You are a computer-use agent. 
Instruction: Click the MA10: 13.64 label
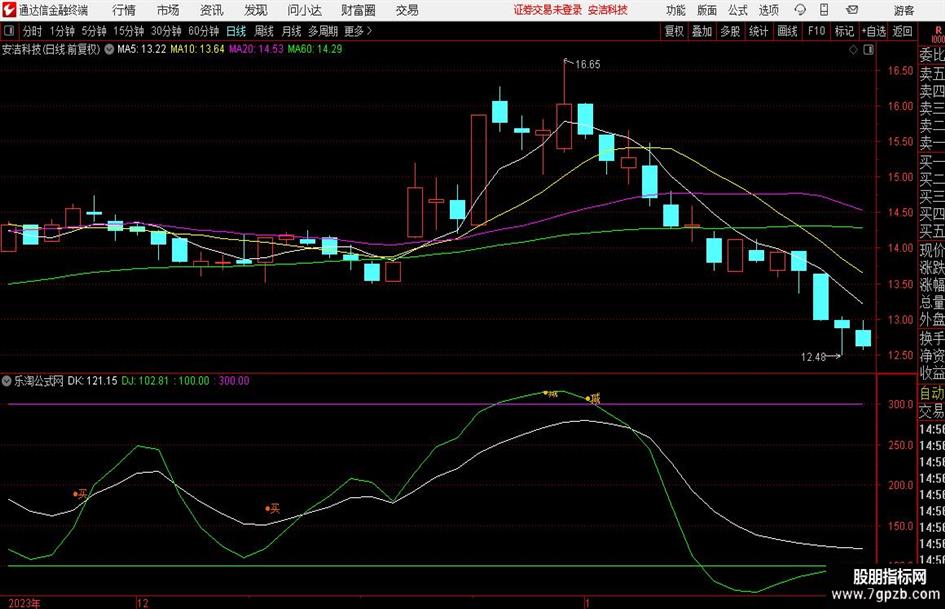click(197, 49)
